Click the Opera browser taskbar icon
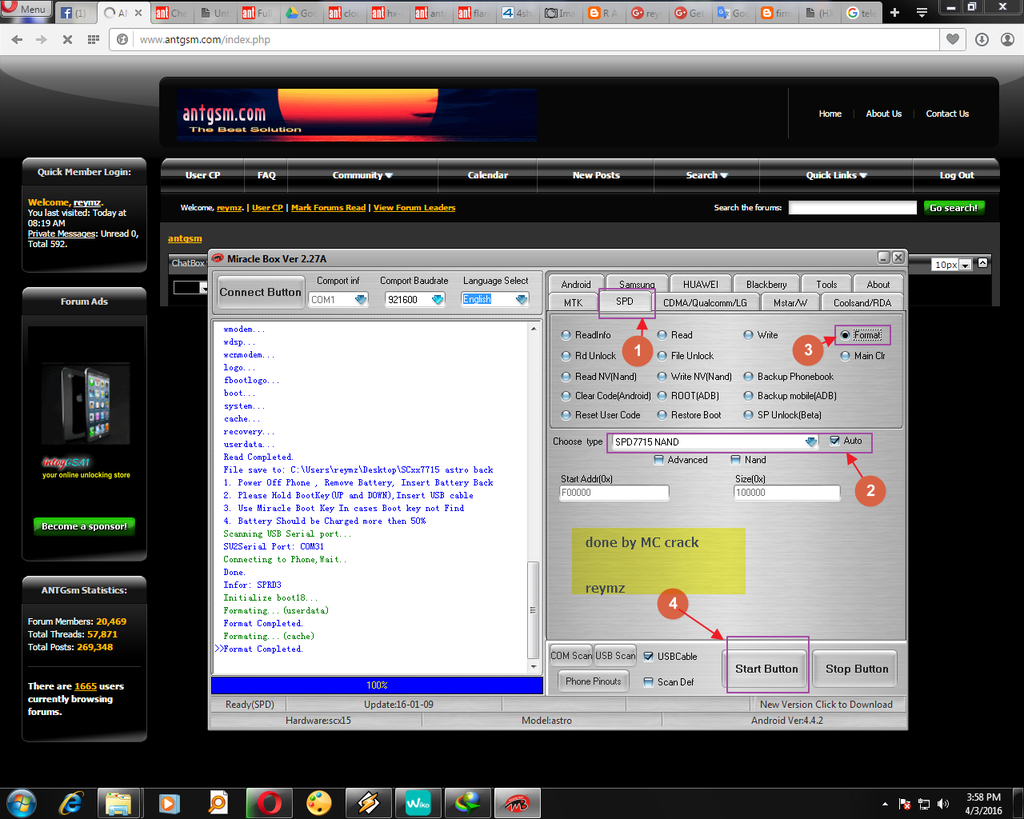1024x819 pixels. (x=269, y=803)
